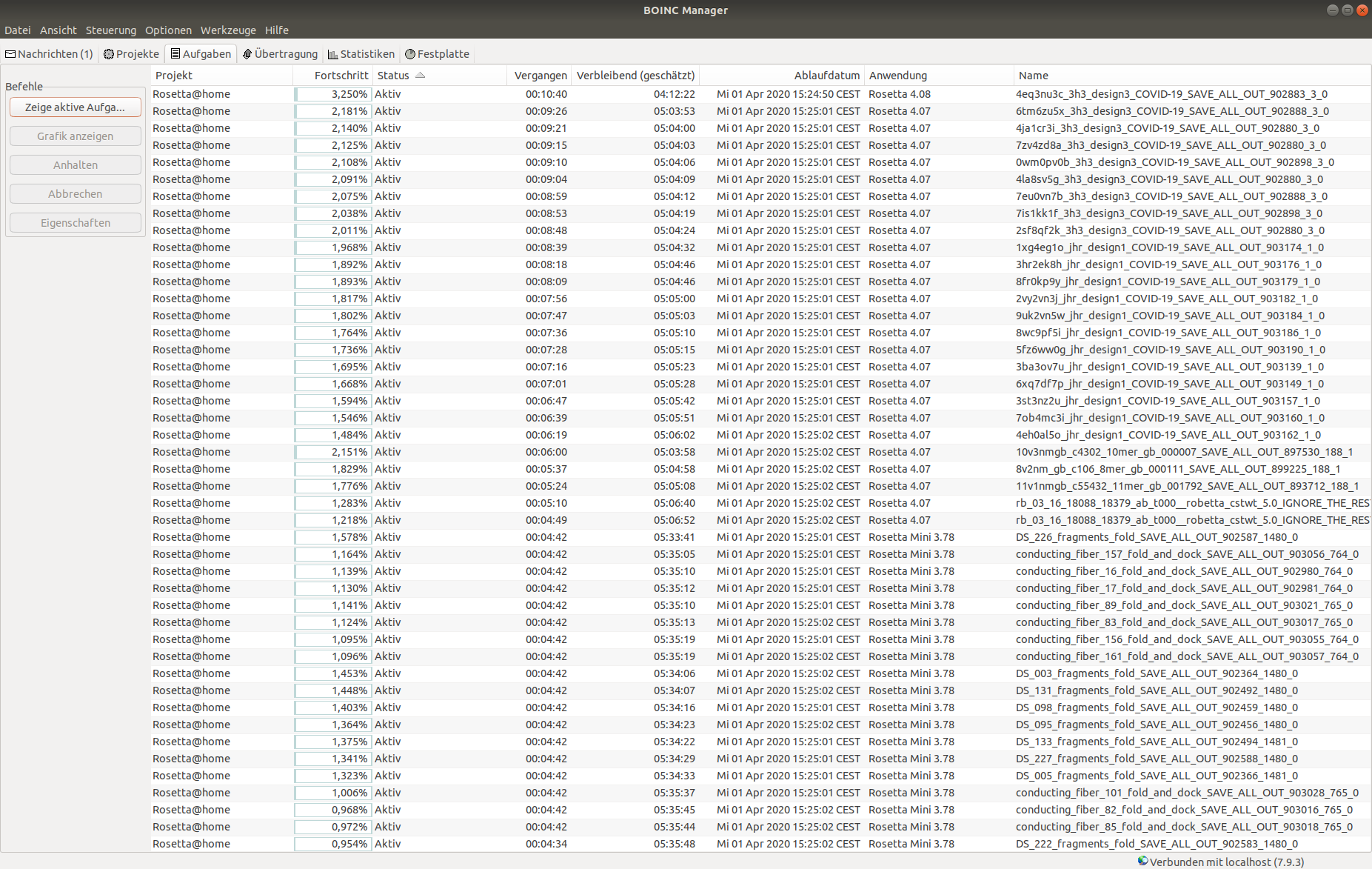
Task: Click the Zeige aktive Aufga... button
Action: point(76,107)
